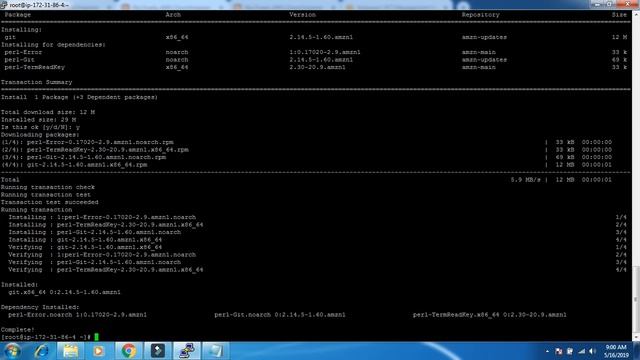The height and width of the screenshot is (360, 640).
Task: Click 'Installed size: 29 M' line
Action: click(x=38, y=120)
